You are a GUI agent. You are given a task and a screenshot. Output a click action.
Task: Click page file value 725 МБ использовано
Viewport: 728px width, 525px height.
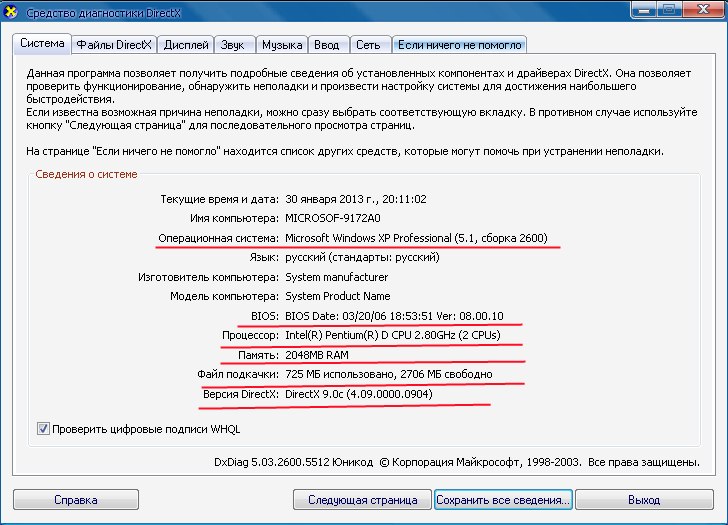pyautogui.click(x=389, y=374)
